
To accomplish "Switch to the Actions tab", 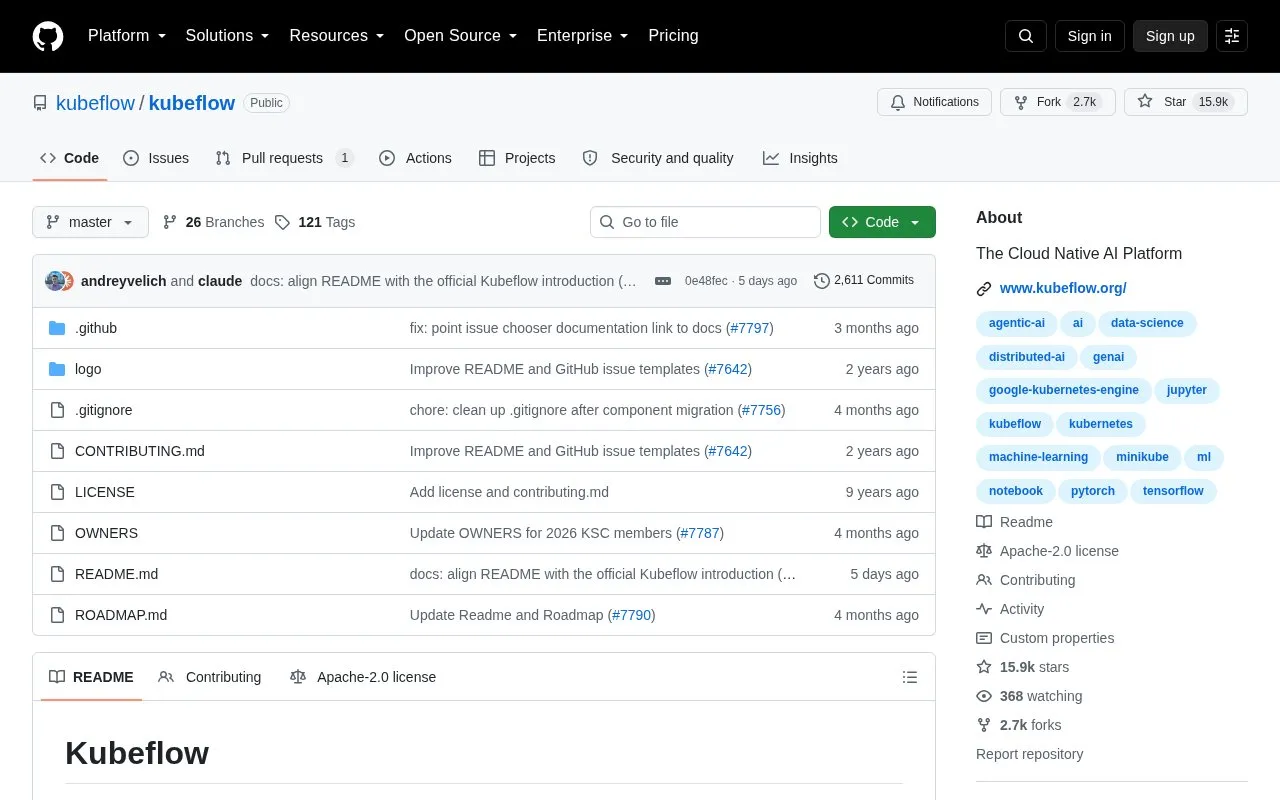I will (x=415, y=158).
